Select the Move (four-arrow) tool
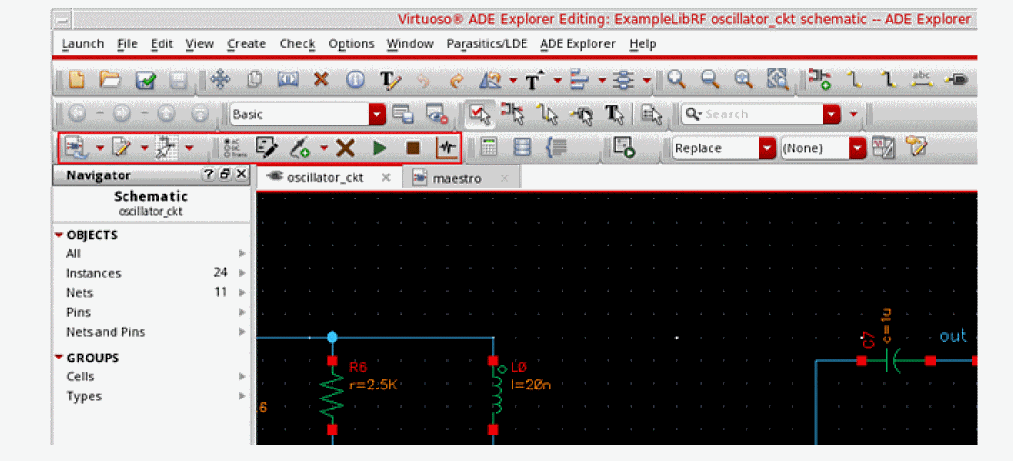Viewport: 1013px width, 461px height. coord(221,79)
